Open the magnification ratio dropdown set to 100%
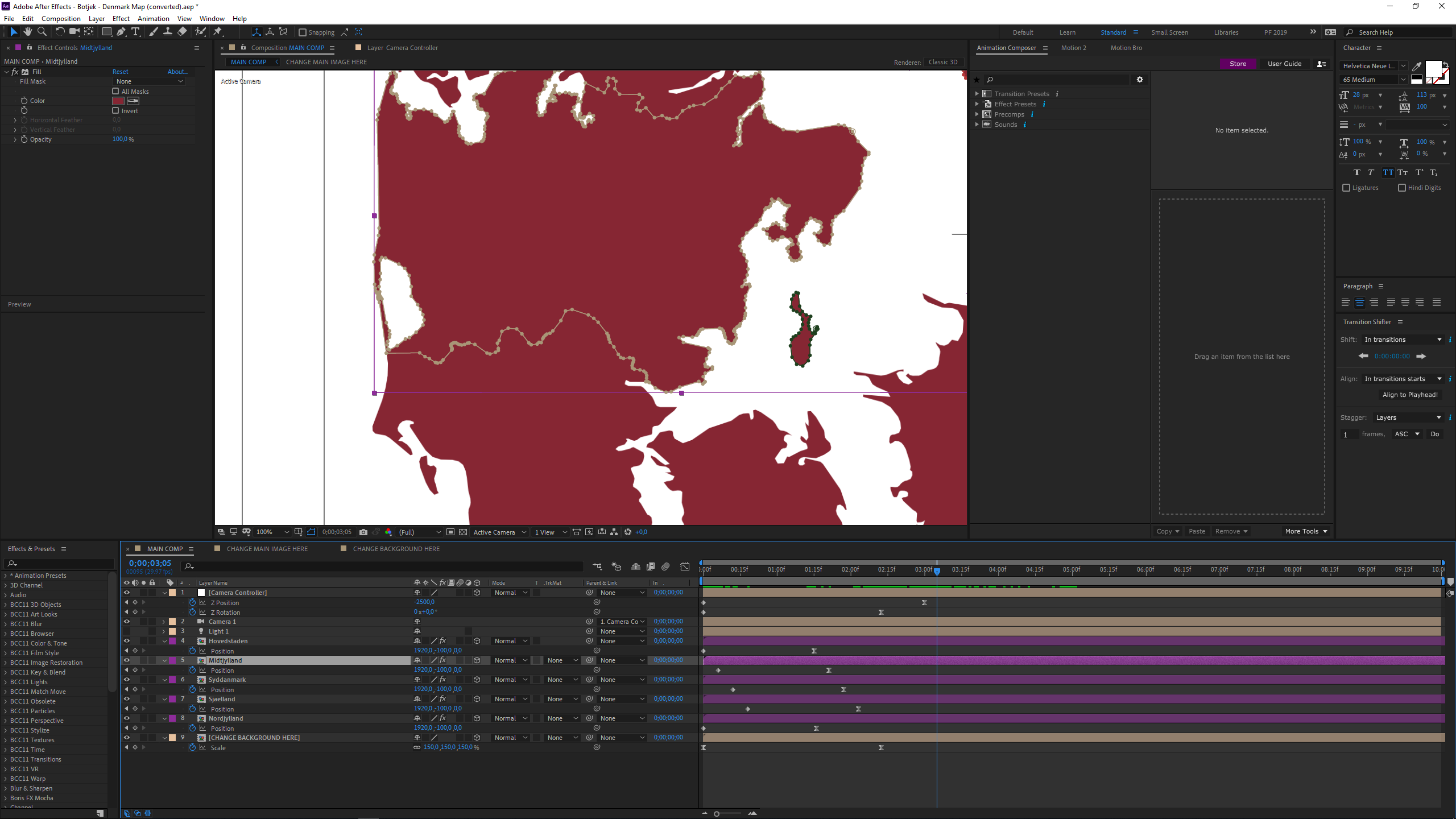This screenshot has height=819, width=1456. tap(272, 532)
